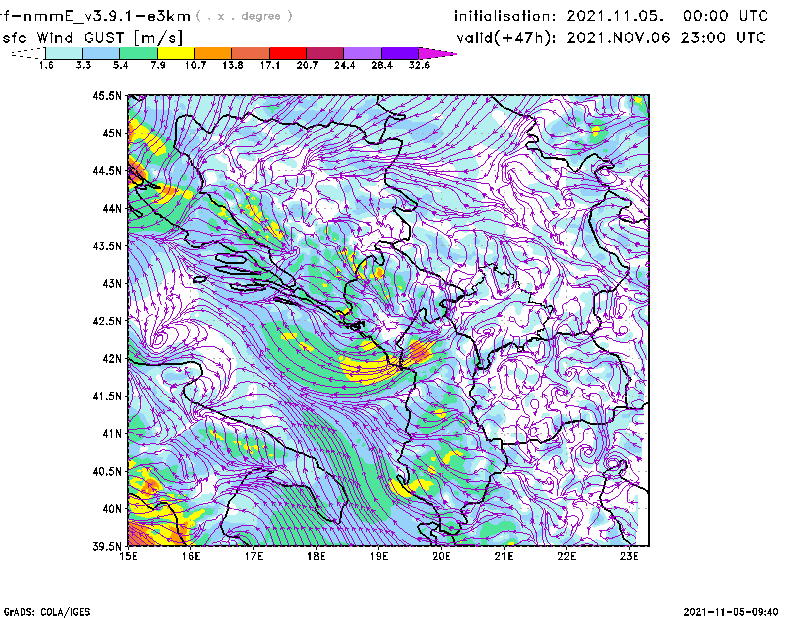Click the light cyan 1.6–3.3 legend swatch
Image resolution: width=800 pixels, height=618 pixels.
(x=64, y=53)
